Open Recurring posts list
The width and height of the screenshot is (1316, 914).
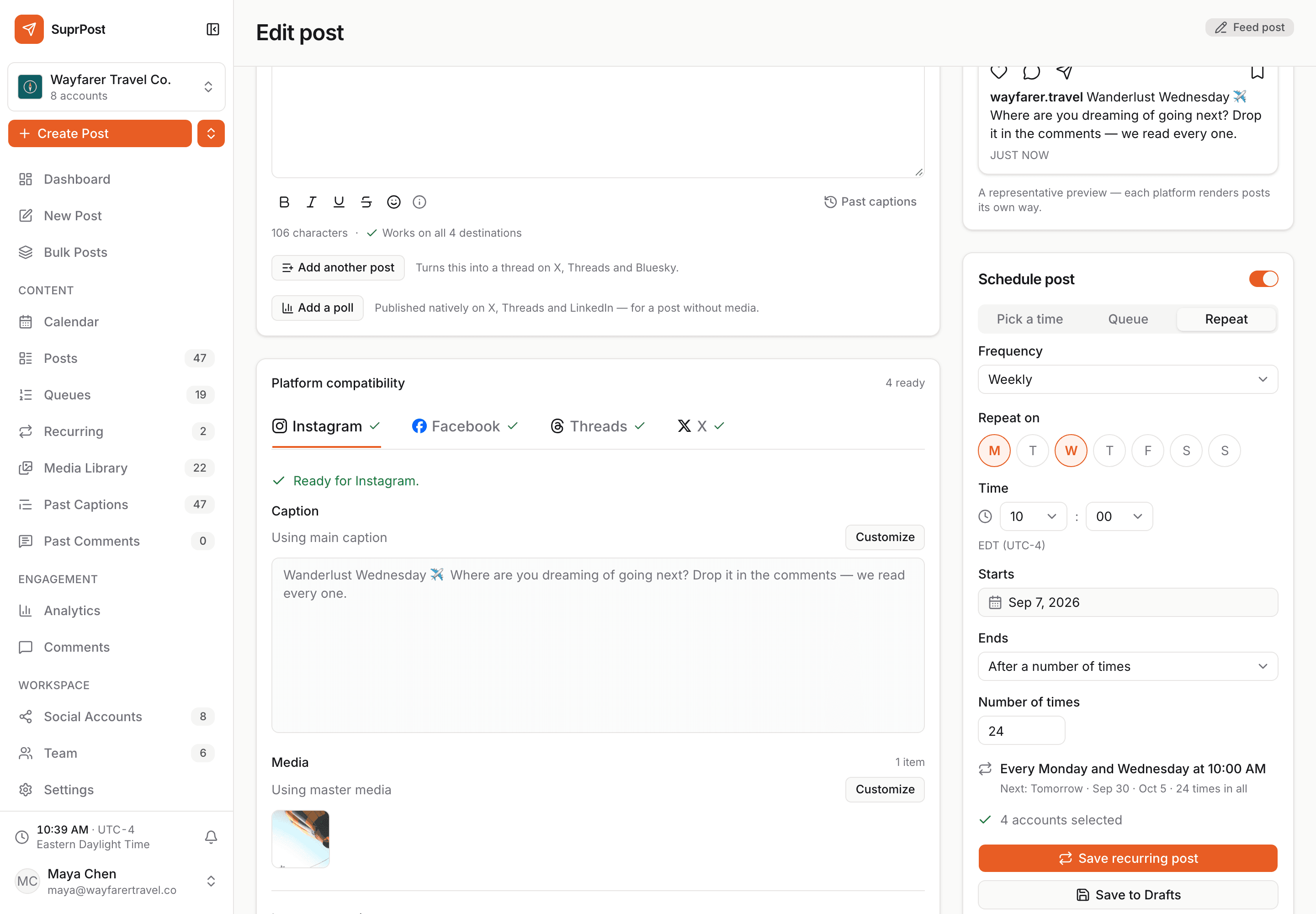117,431
